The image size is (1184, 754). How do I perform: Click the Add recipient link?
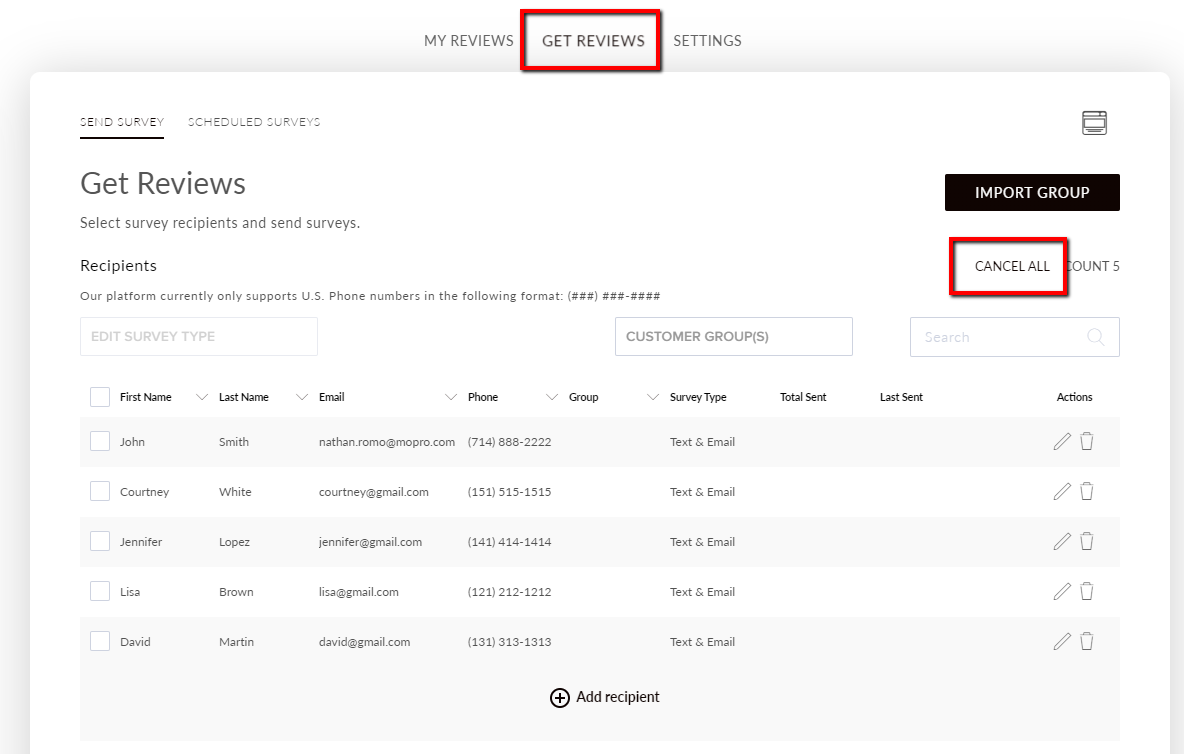618,697
